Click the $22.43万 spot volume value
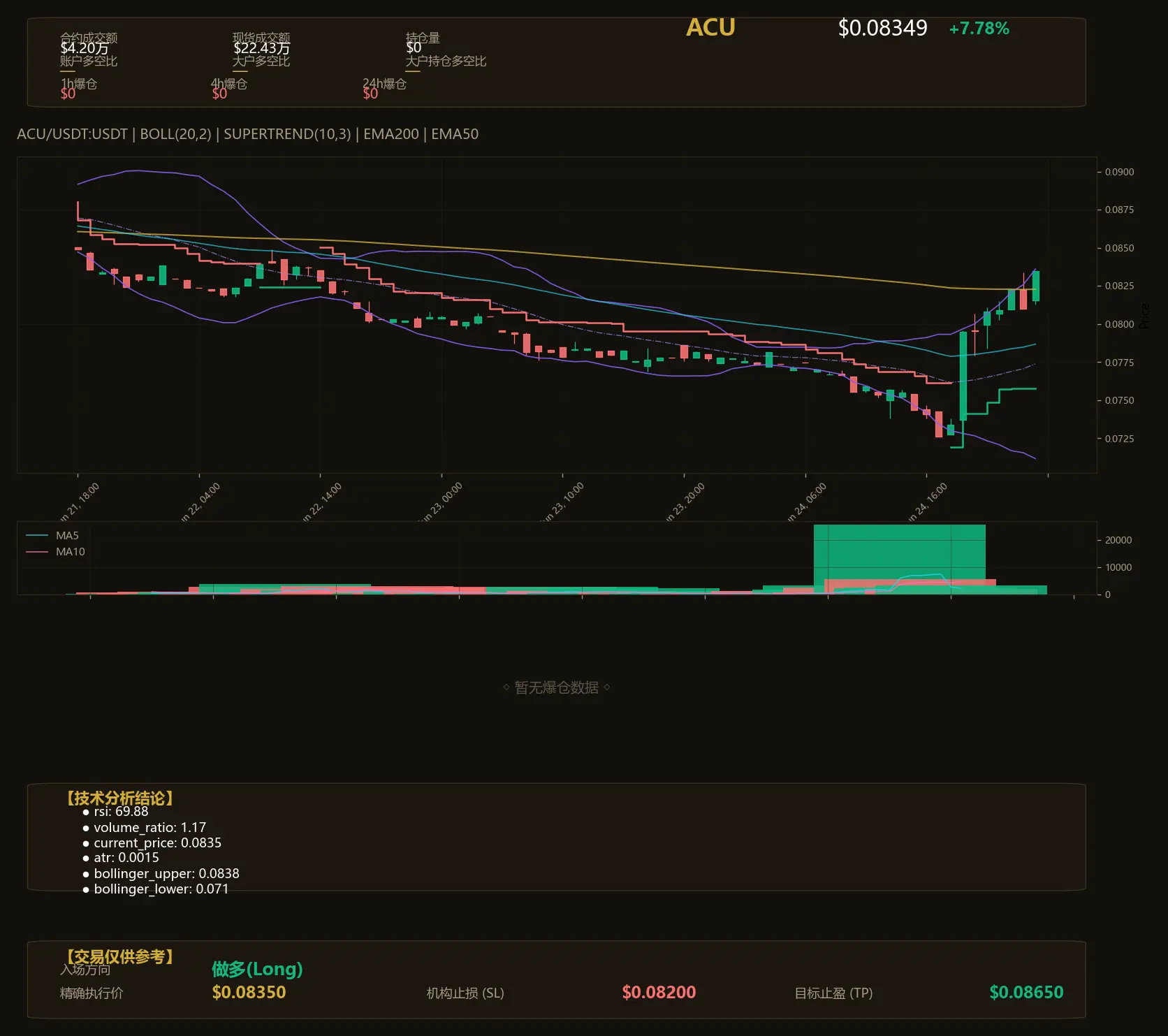This screenshot has width=1168, height=1036. pyautogui.click(x=261, y=48)
